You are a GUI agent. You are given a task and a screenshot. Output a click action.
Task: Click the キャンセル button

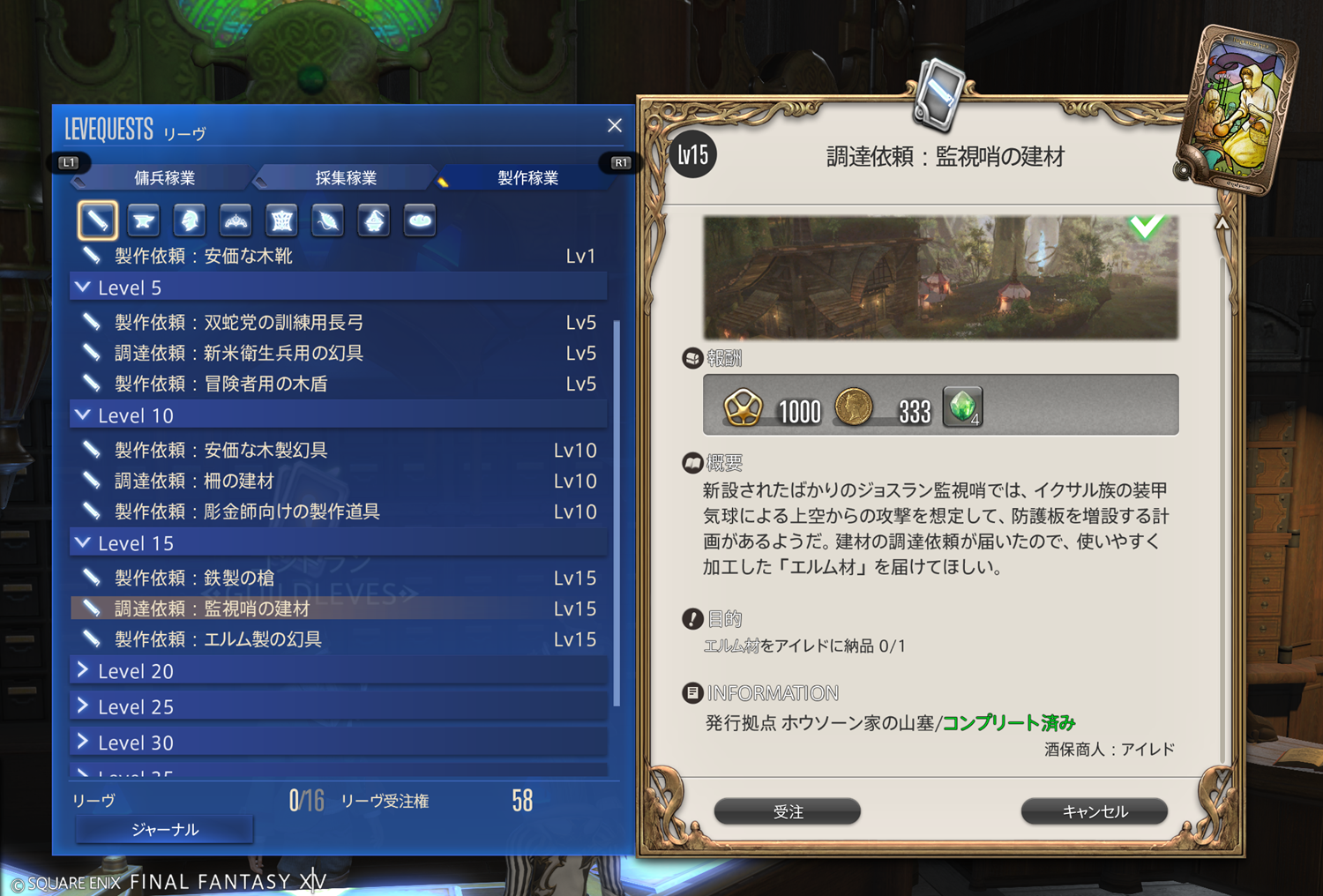1095,811
